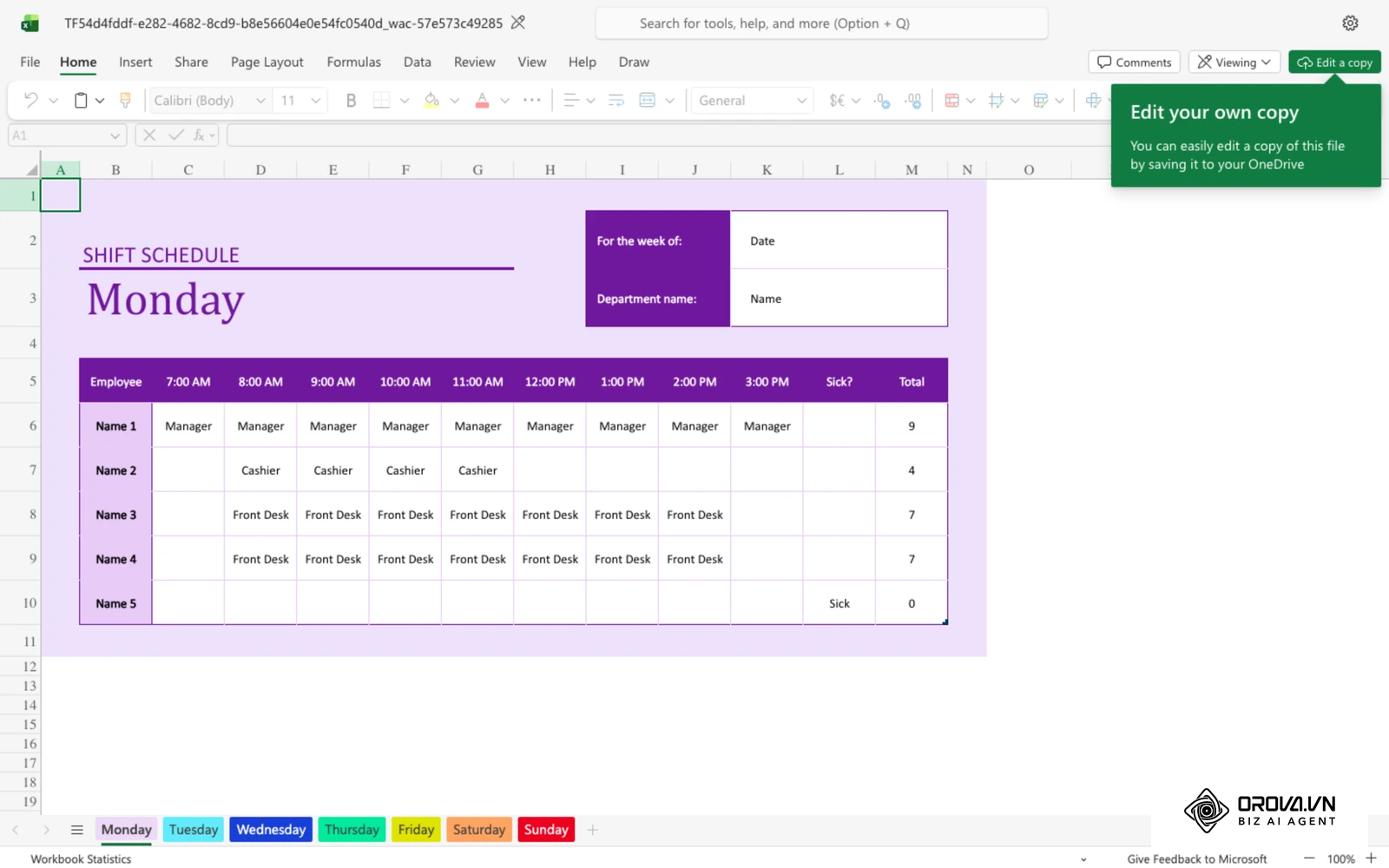Select the Sunday sheet tab
This screenshot has width=1389, height=868.
click(546, 830)
